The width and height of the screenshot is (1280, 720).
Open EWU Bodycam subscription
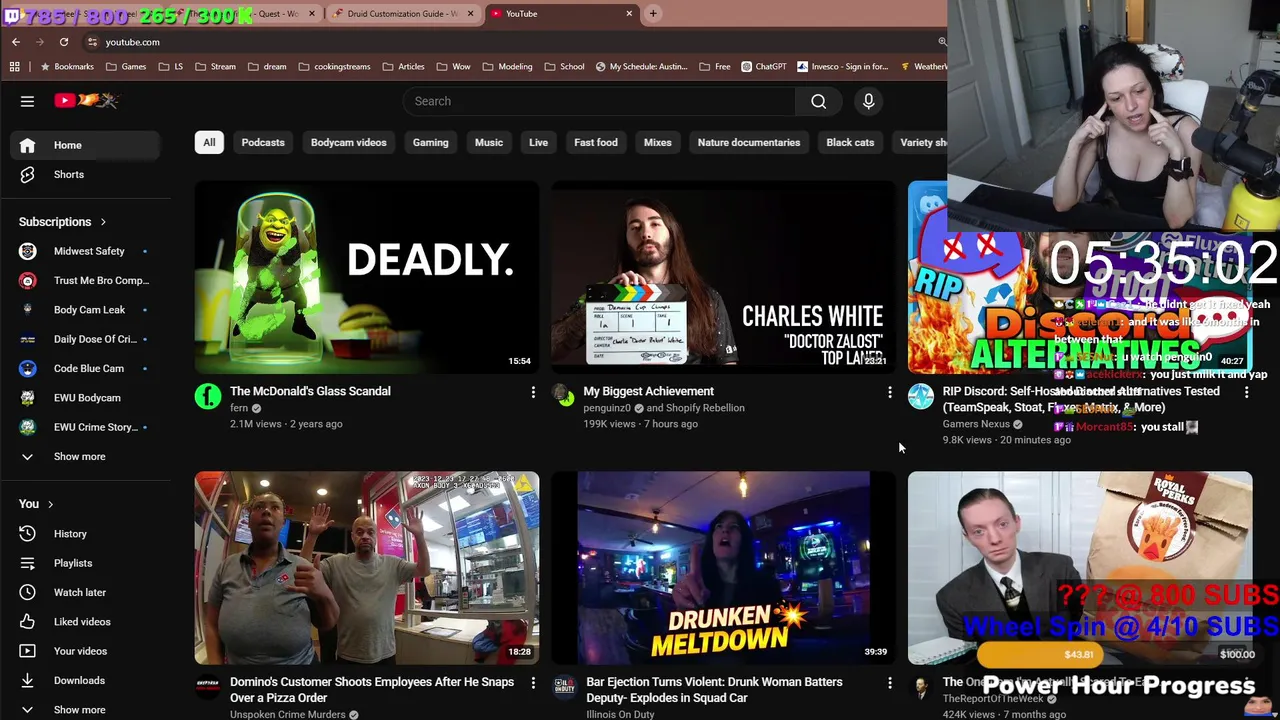click(x=85, y=398)
